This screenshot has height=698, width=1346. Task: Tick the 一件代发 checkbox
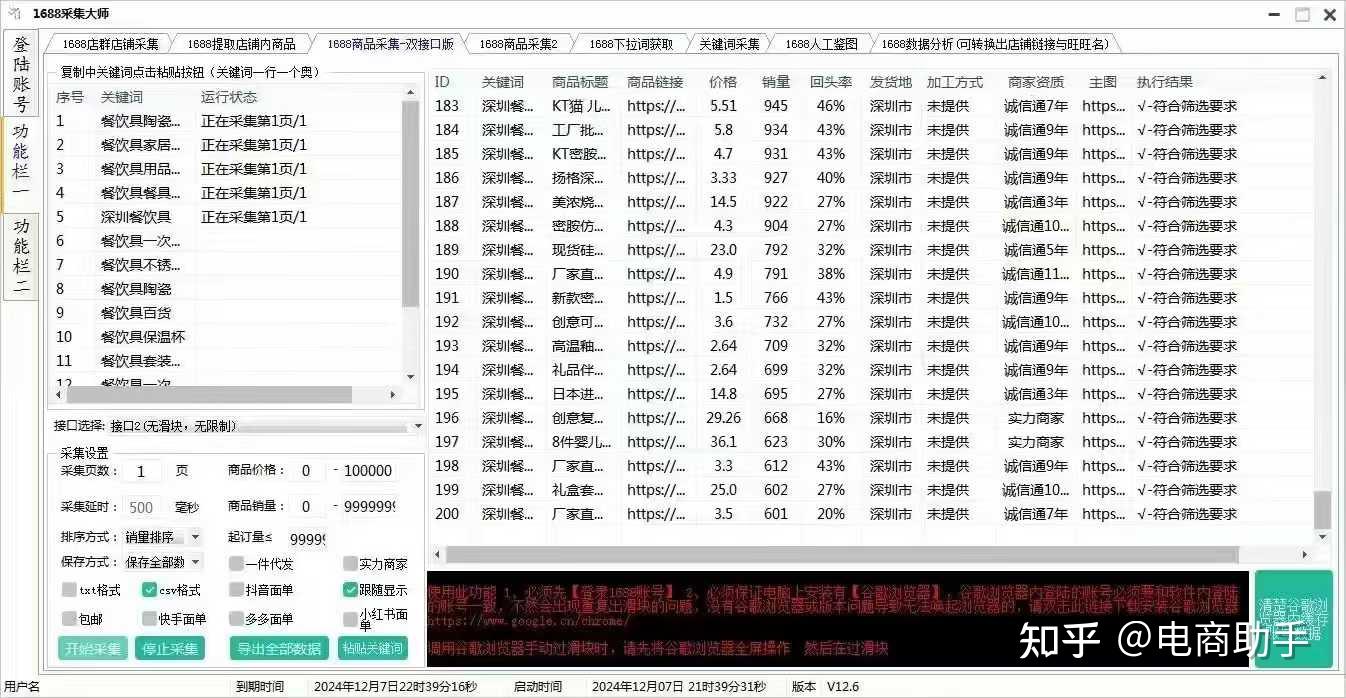coord(236,564)
